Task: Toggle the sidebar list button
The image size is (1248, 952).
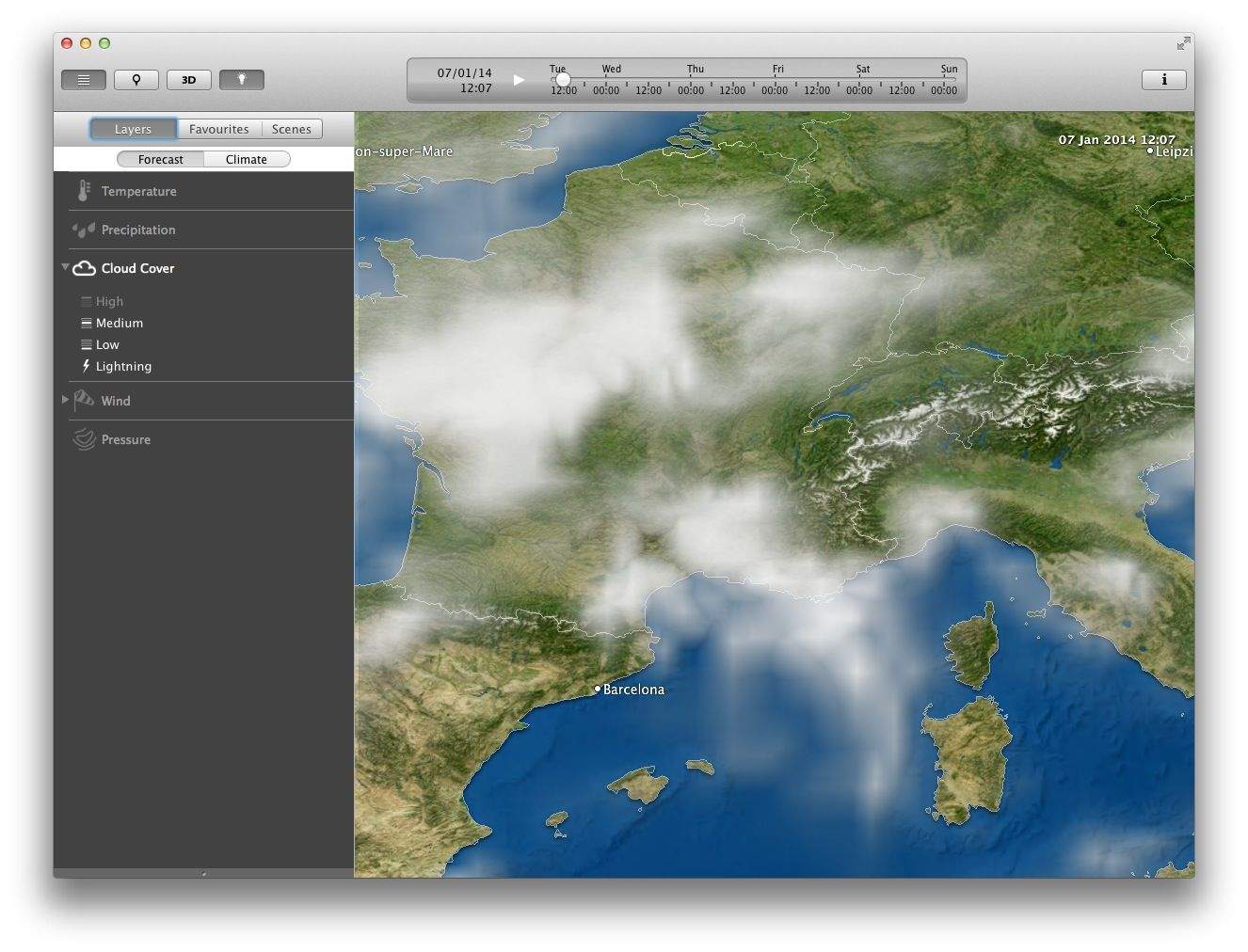Action: tap(84, 80)
